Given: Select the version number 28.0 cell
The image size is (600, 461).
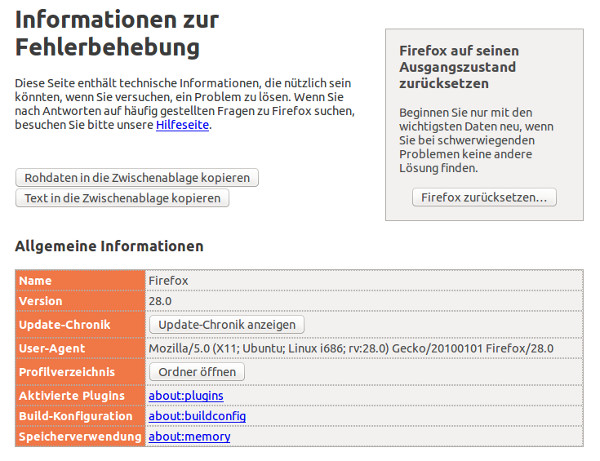Looking at the screenshot, I should [x=161, y=301].
